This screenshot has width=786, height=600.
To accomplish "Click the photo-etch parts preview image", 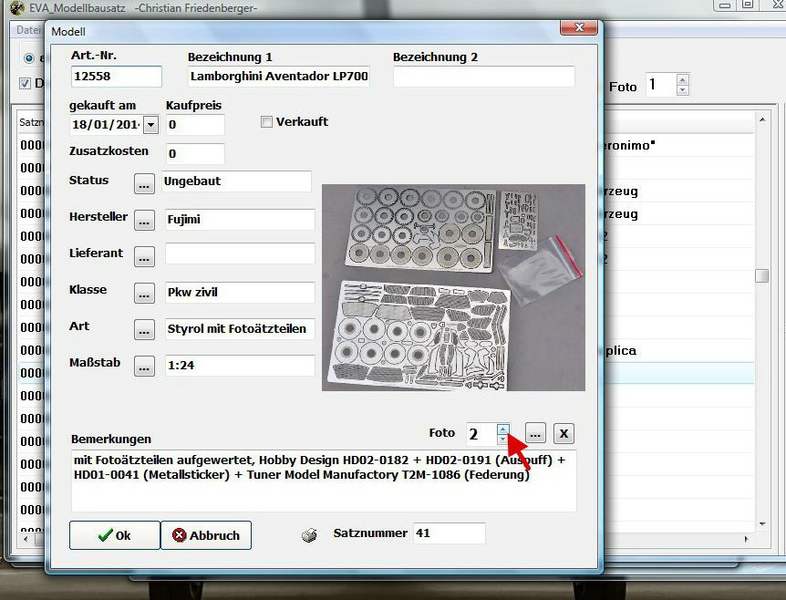I will coord(453,287).
